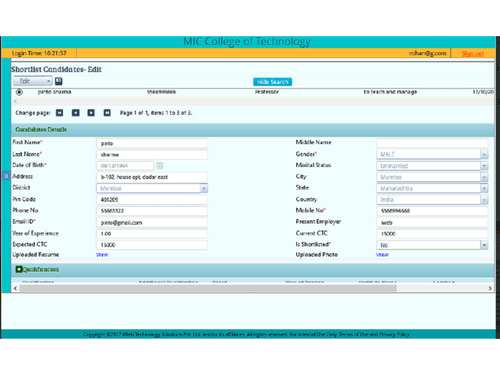Viewport: 500px width, 375px height.
Task: Go to previous page navigation icon
Action: [76, 113]
